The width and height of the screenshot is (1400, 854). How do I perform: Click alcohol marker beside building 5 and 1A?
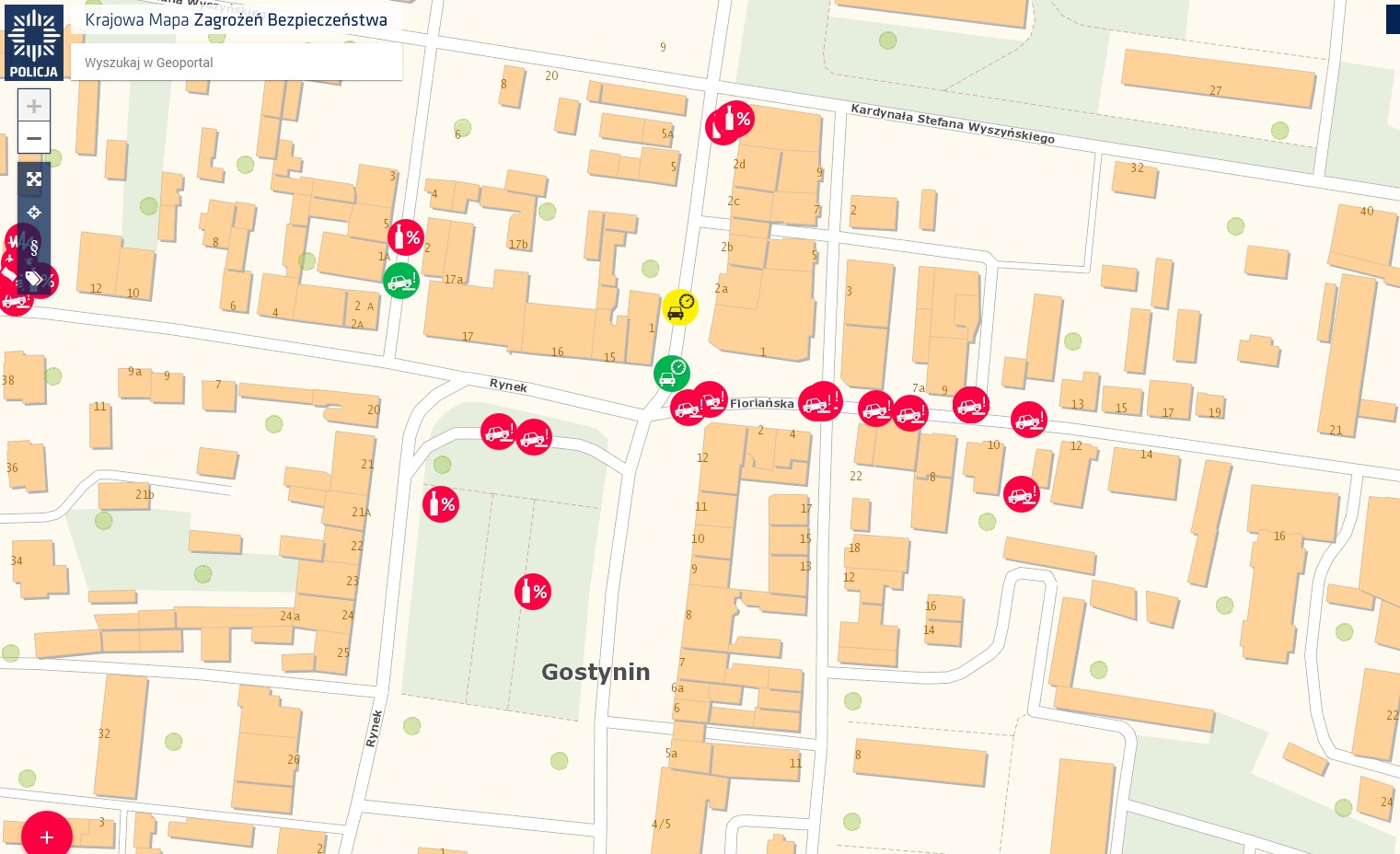406,237
